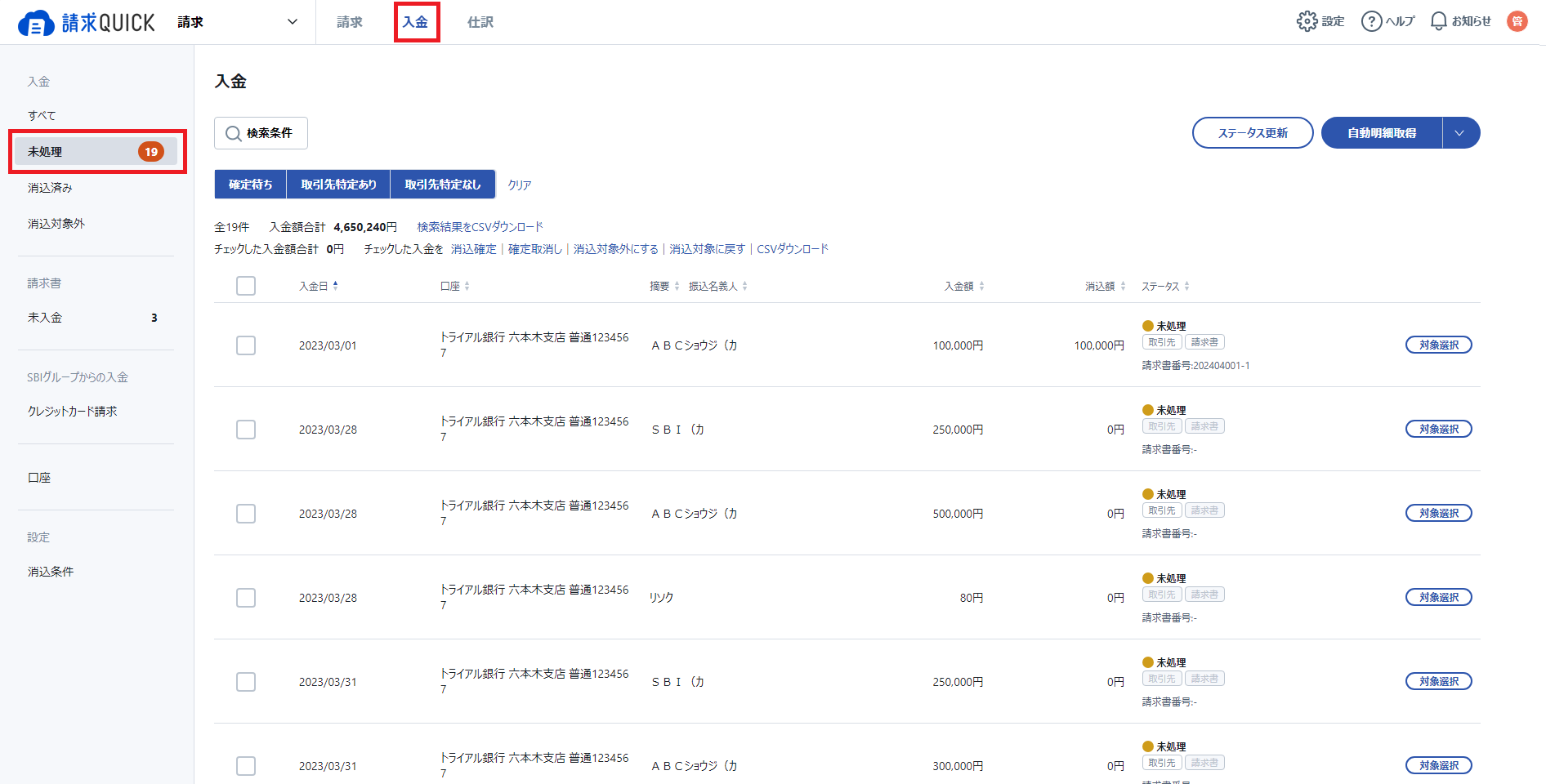Click the クリア filter link
The height and width of the screenshot is (784, 1546).
point(520,185)
